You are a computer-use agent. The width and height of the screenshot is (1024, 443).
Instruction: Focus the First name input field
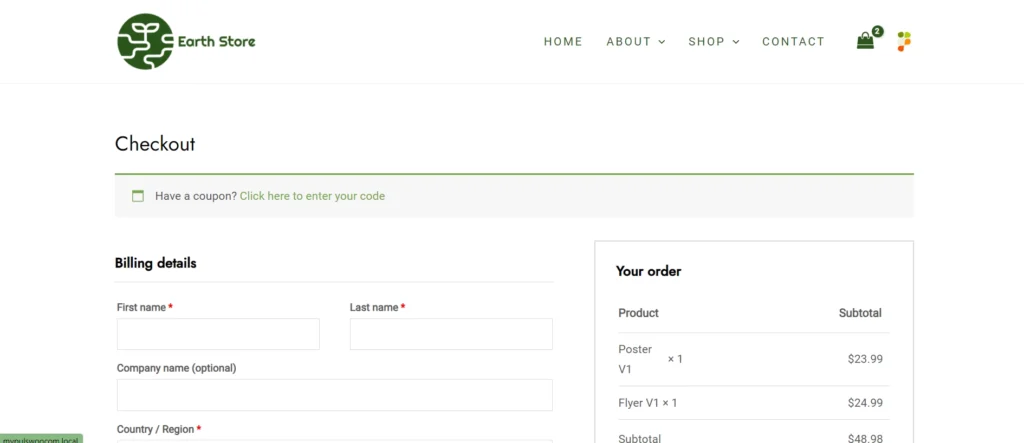218,334
